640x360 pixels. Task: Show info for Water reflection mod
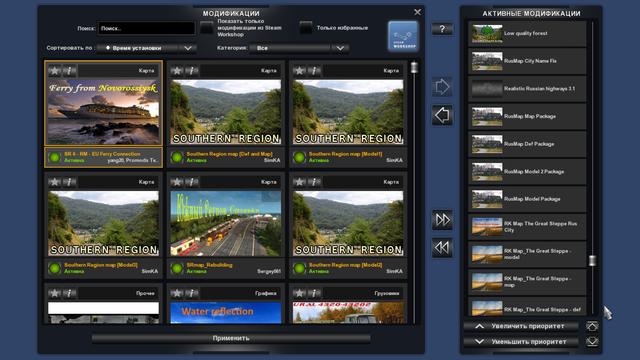coord(191,293)
